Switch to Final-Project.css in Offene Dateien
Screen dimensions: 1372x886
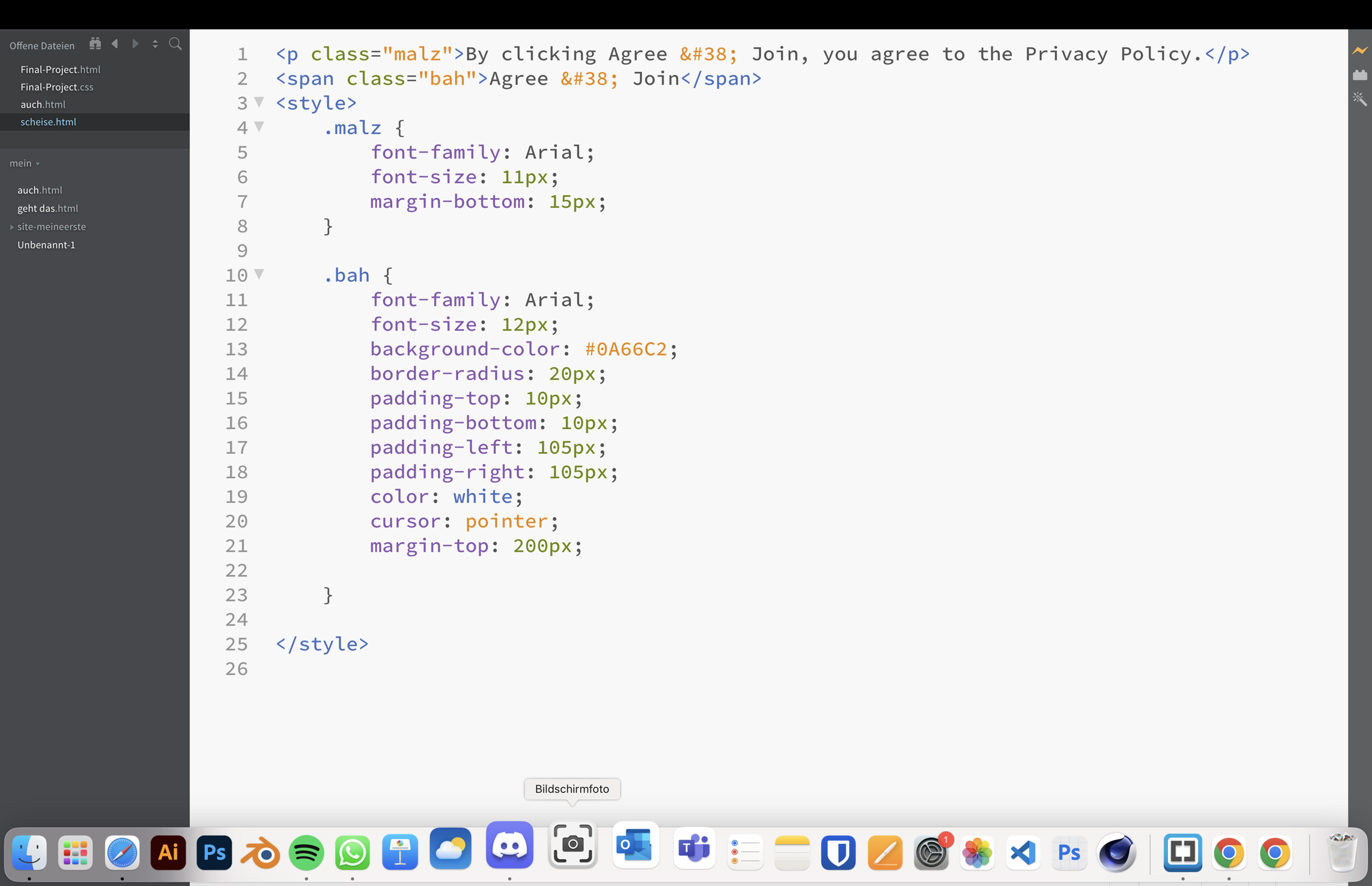coord(57,87)
